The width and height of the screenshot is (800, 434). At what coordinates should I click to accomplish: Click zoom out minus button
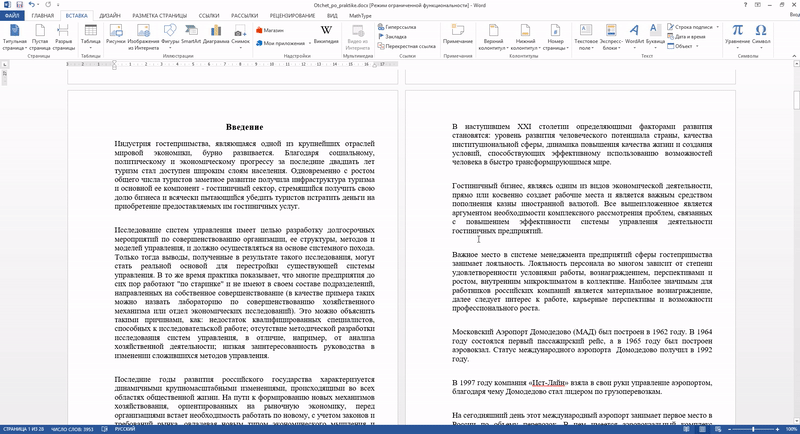(730, 429)
